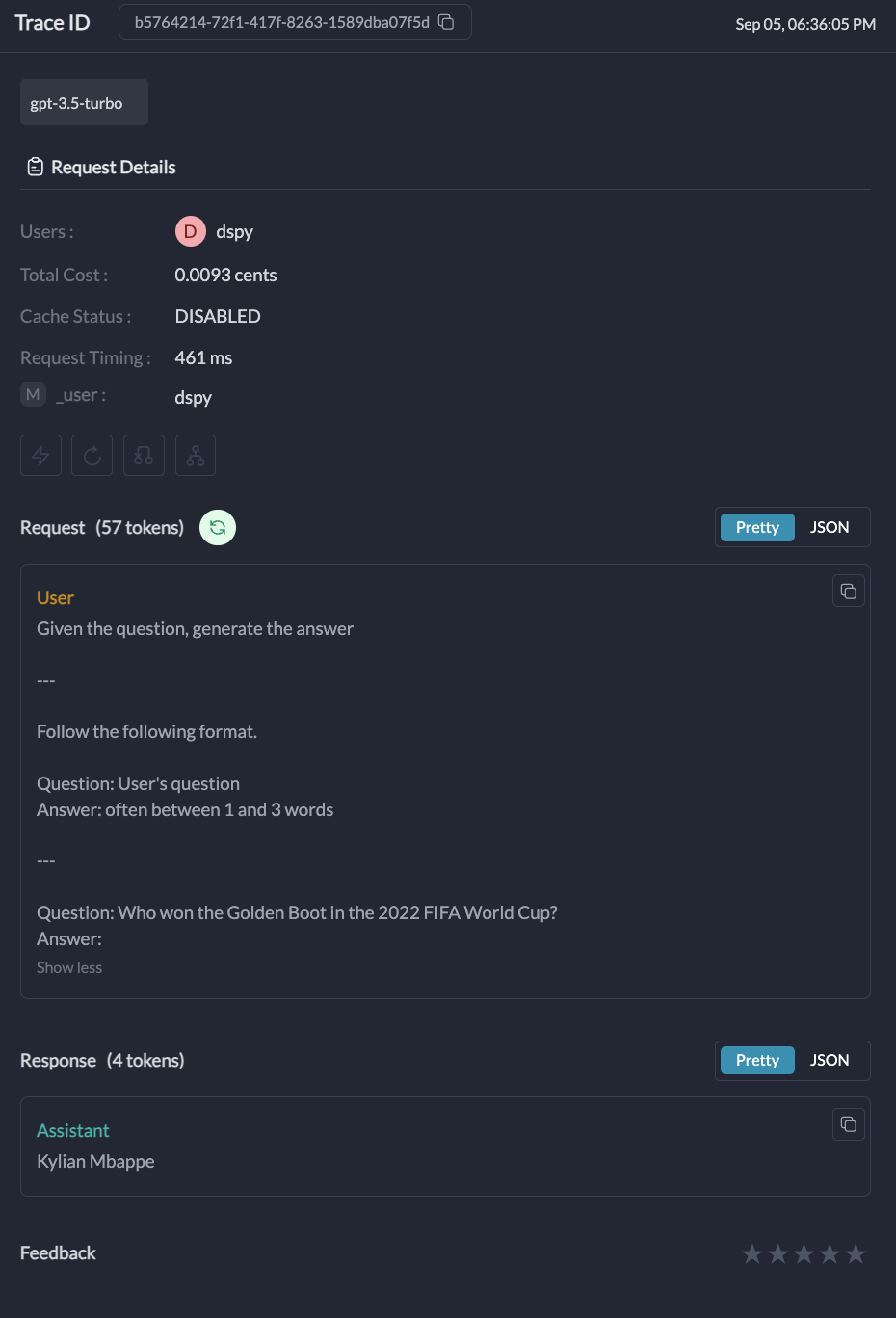Select the Pretty tab for Response

(757, 1060)
